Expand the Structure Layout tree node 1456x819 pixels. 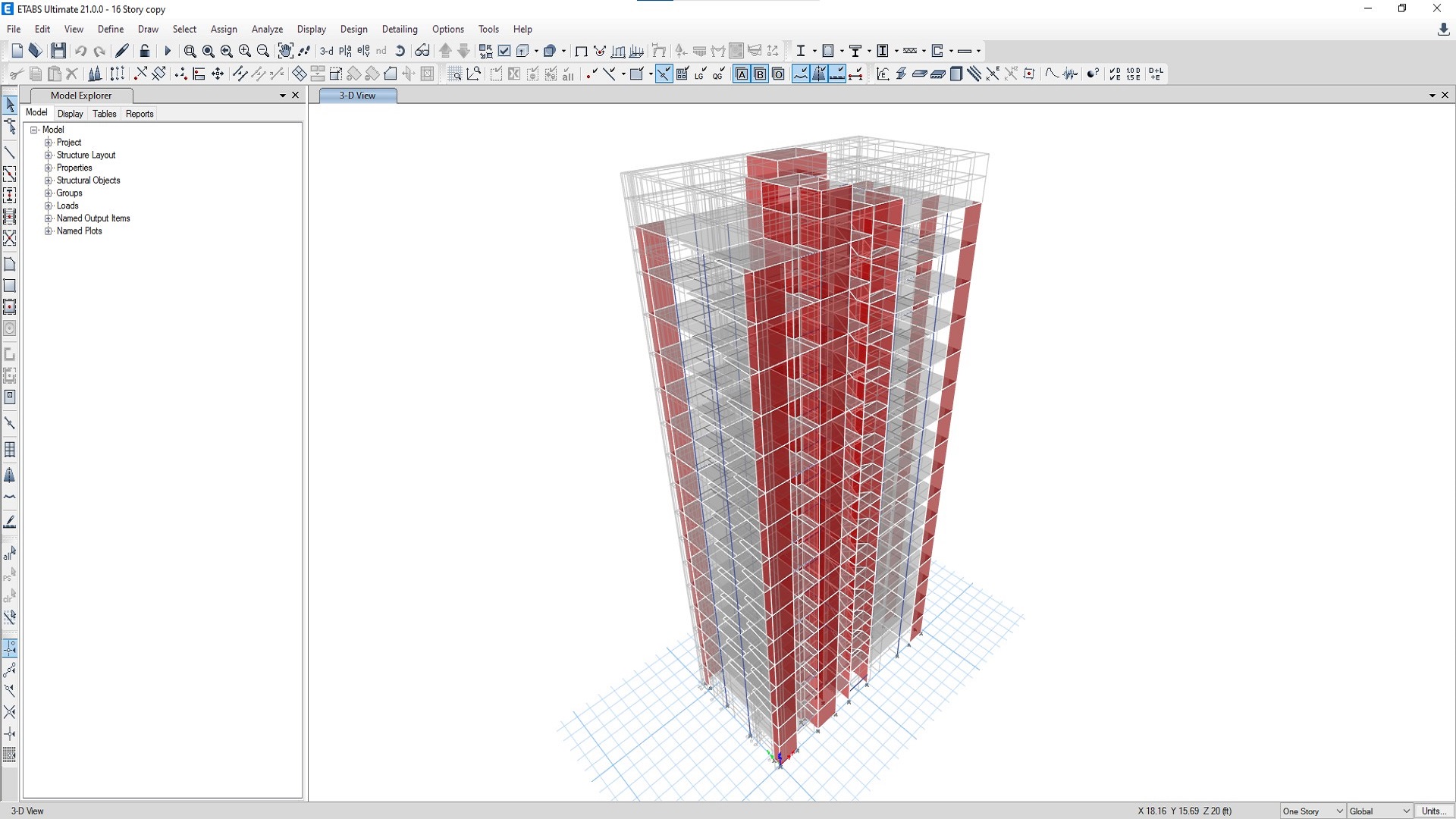click(49, 155)
